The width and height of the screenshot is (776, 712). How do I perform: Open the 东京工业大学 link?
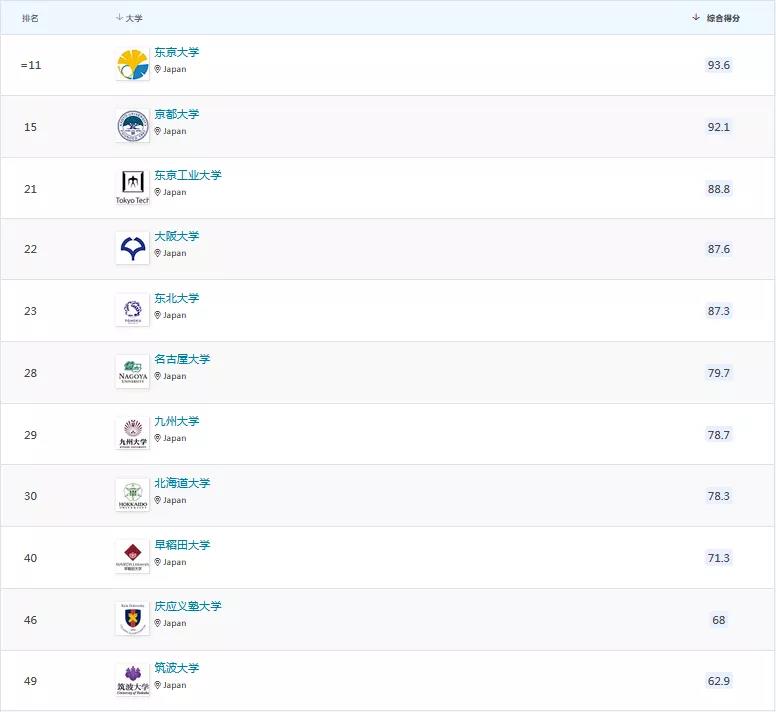point(188,175)
